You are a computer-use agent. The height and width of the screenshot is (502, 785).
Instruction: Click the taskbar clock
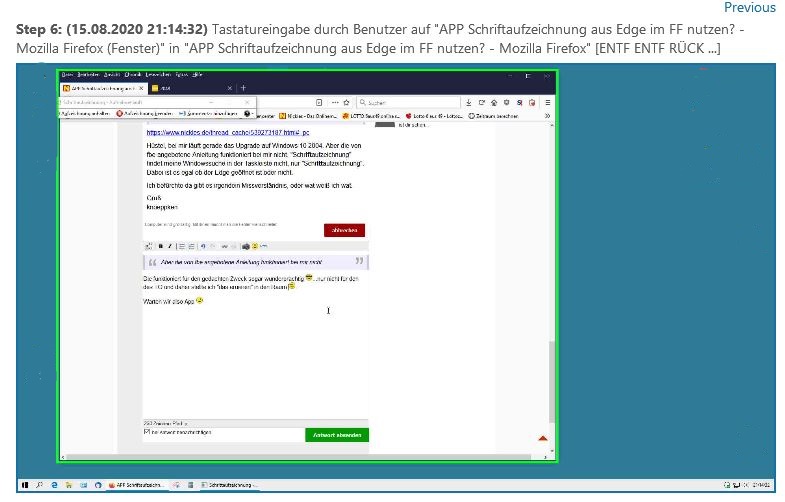tap(761, 485)
